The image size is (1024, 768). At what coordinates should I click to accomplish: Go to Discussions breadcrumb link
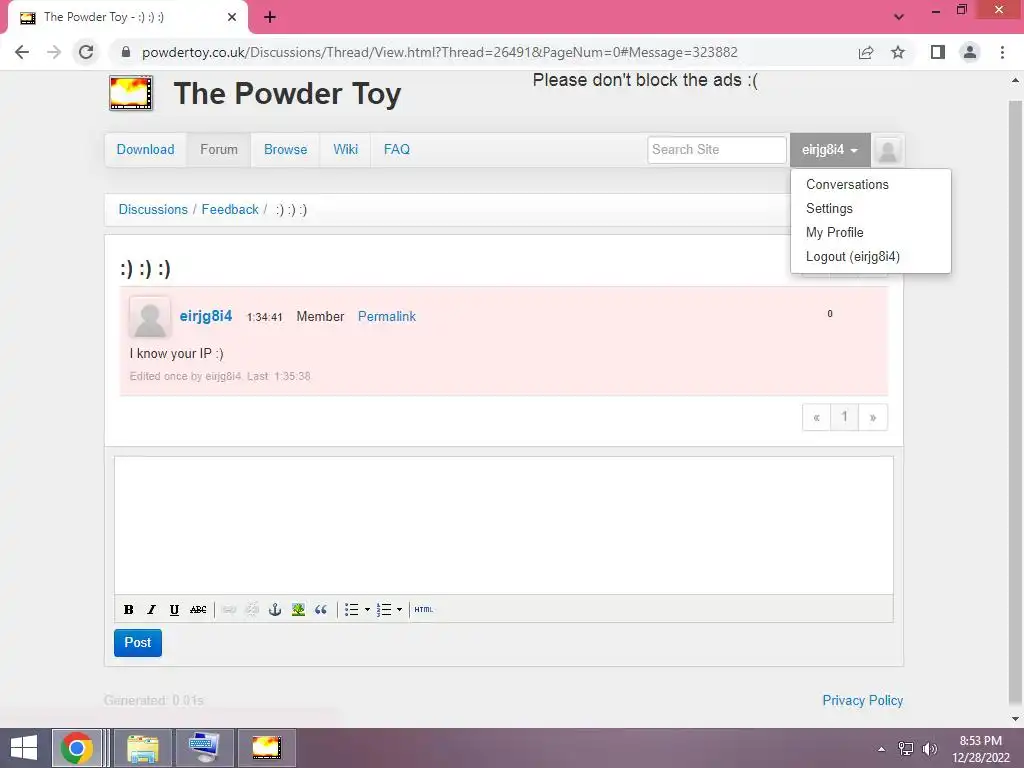(153, 210)
